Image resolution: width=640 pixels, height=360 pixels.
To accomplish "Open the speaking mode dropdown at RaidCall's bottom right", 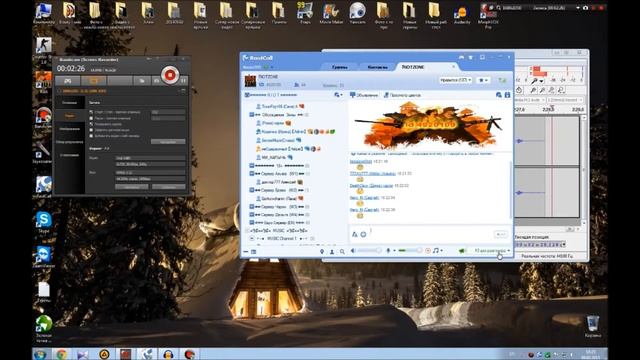I will click(491, 251).
